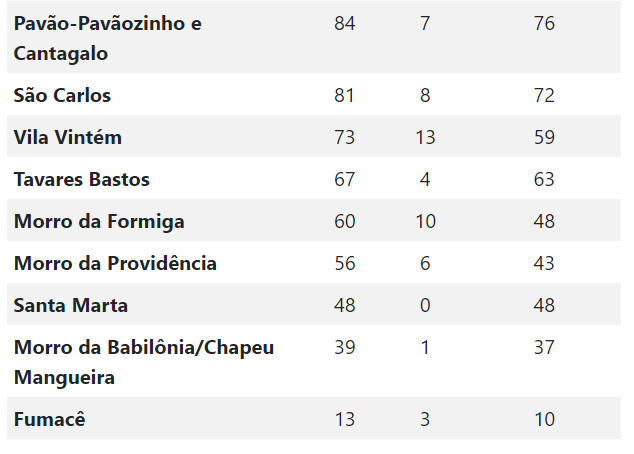Click value 63 in Tavares Bastos row
Viewport: 634px width, 454px height.
tap(544, 179)
